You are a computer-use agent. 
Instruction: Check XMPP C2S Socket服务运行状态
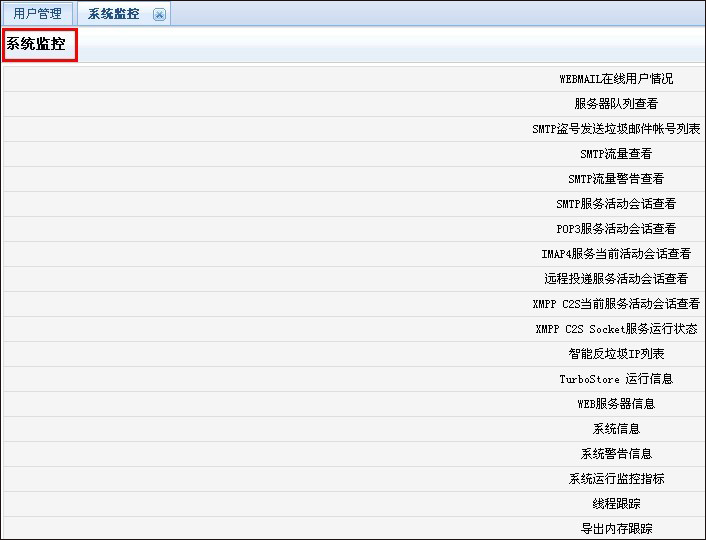(616, 329)
